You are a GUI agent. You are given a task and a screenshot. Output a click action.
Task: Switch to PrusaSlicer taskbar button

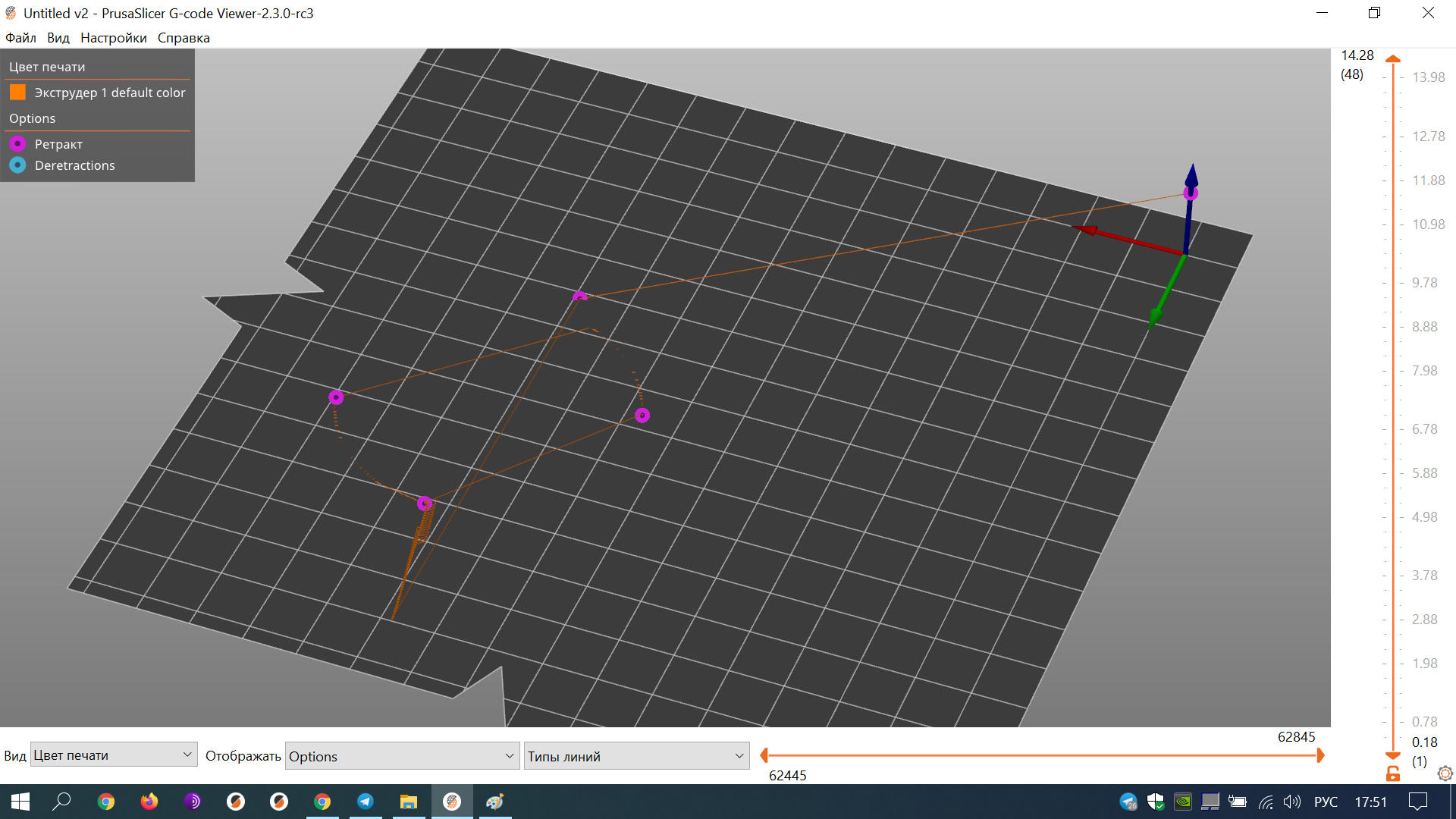click(x=452, y=802)
